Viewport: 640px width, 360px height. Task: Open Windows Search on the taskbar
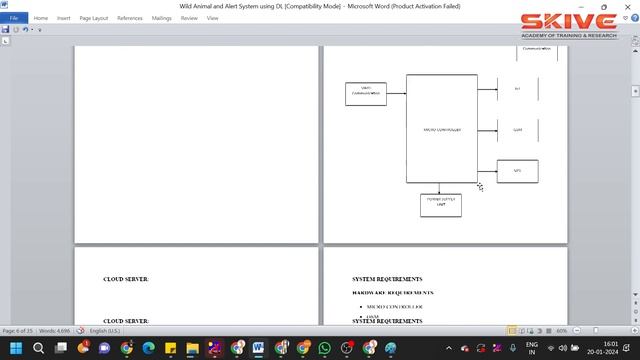[x=38, y=348]
